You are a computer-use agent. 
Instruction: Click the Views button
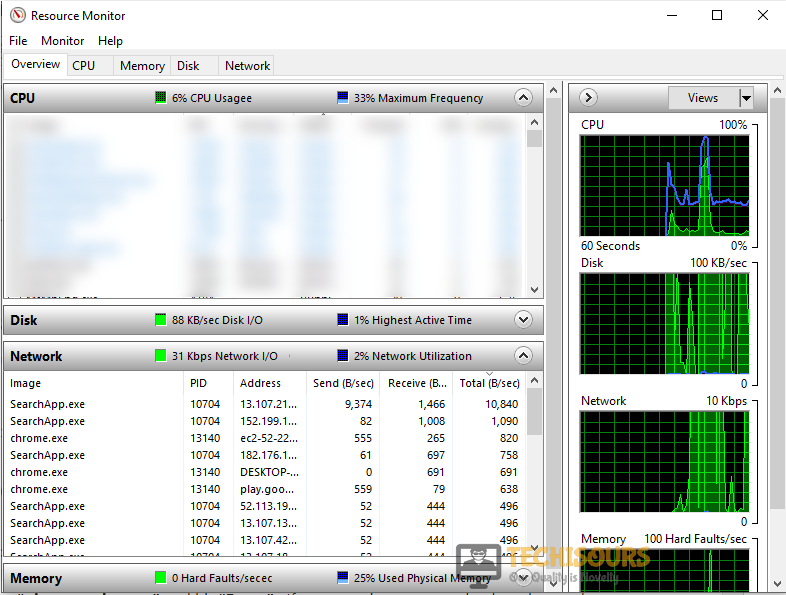(703, 98)
